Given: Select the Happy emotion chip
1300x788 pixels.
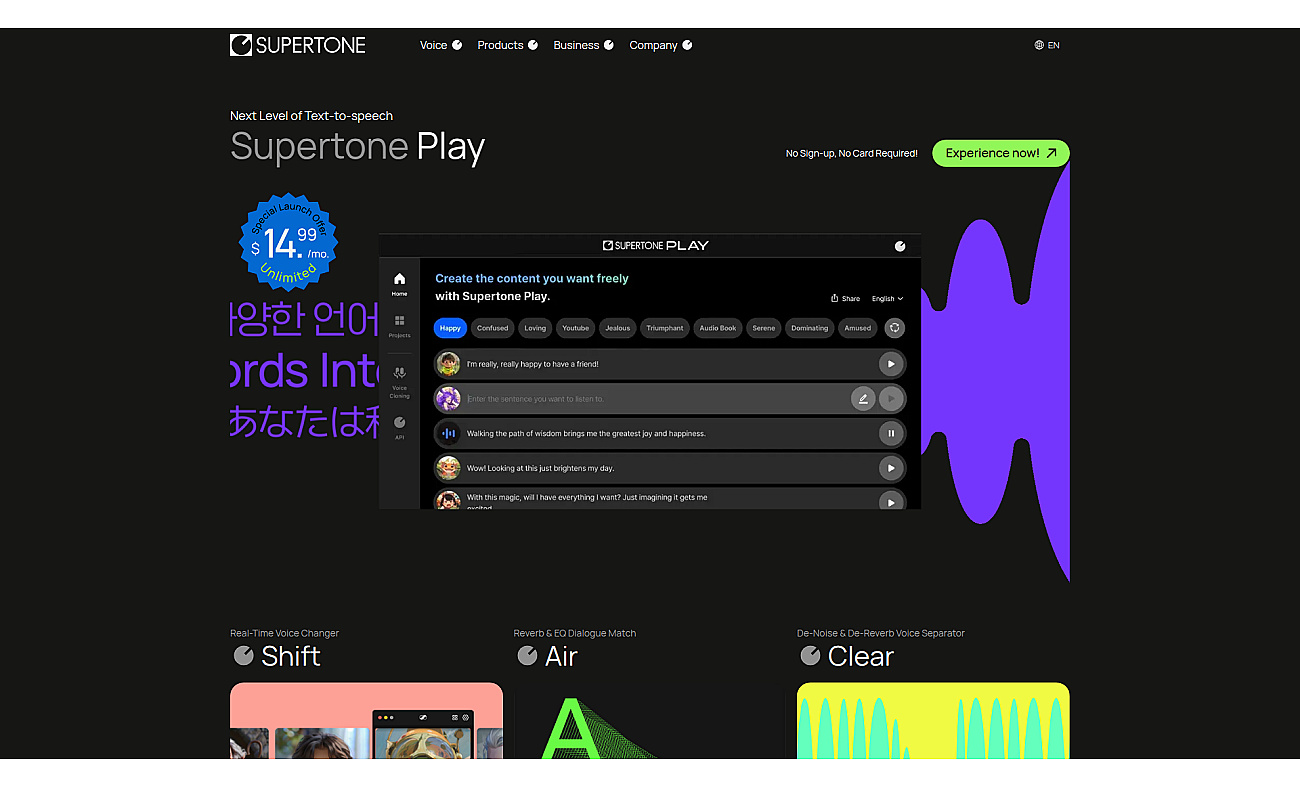Looking at the screenshot, I should [x=450, y=328].
